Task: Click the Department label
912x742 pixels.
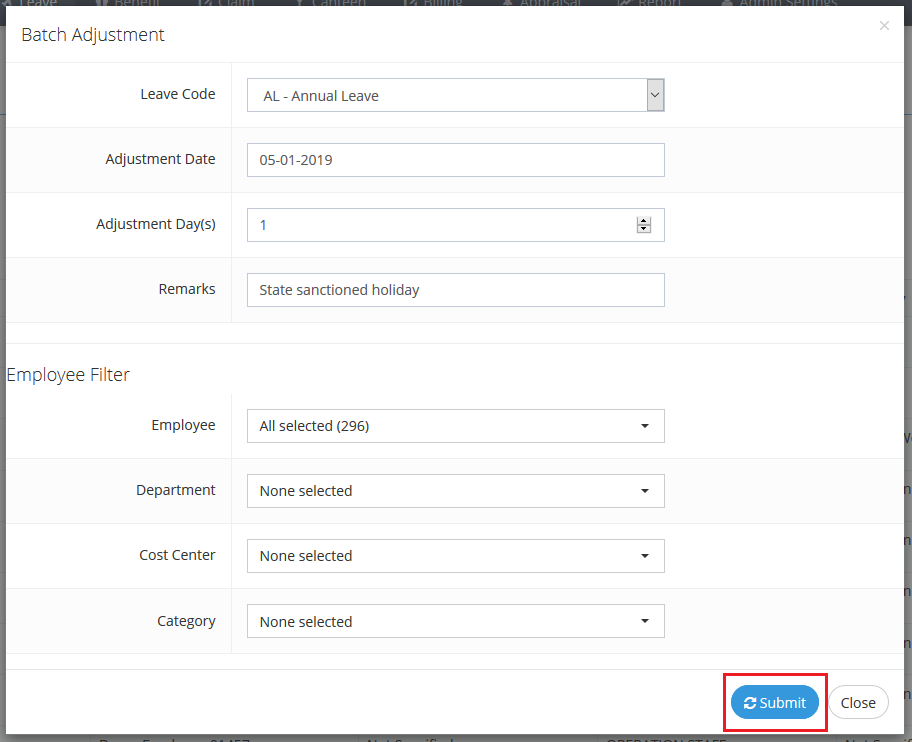Action: pyautogui.click(x=176, y=490)
